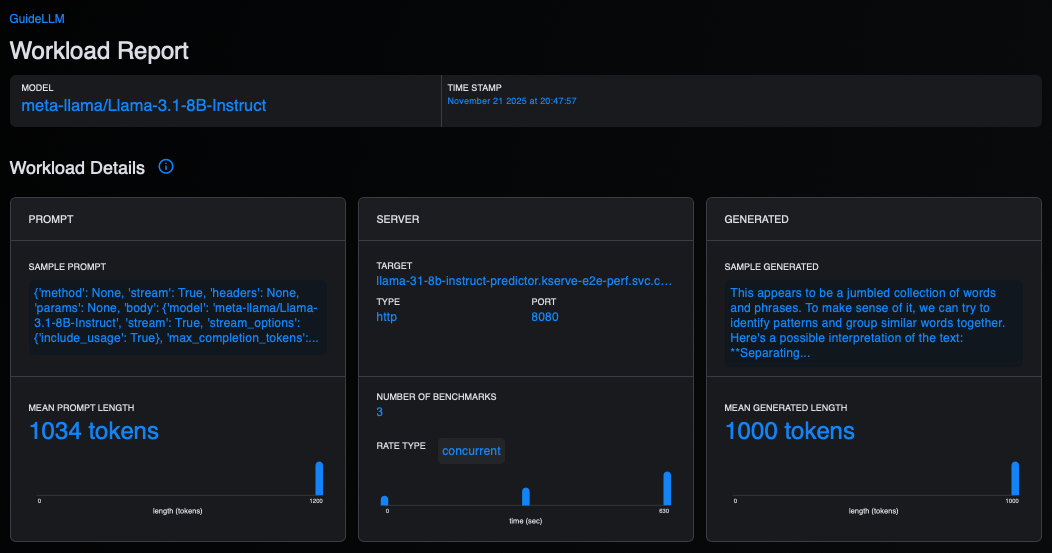Click the http type value
The width and height of the screenshot is (1052, 553).
point(386,317)
